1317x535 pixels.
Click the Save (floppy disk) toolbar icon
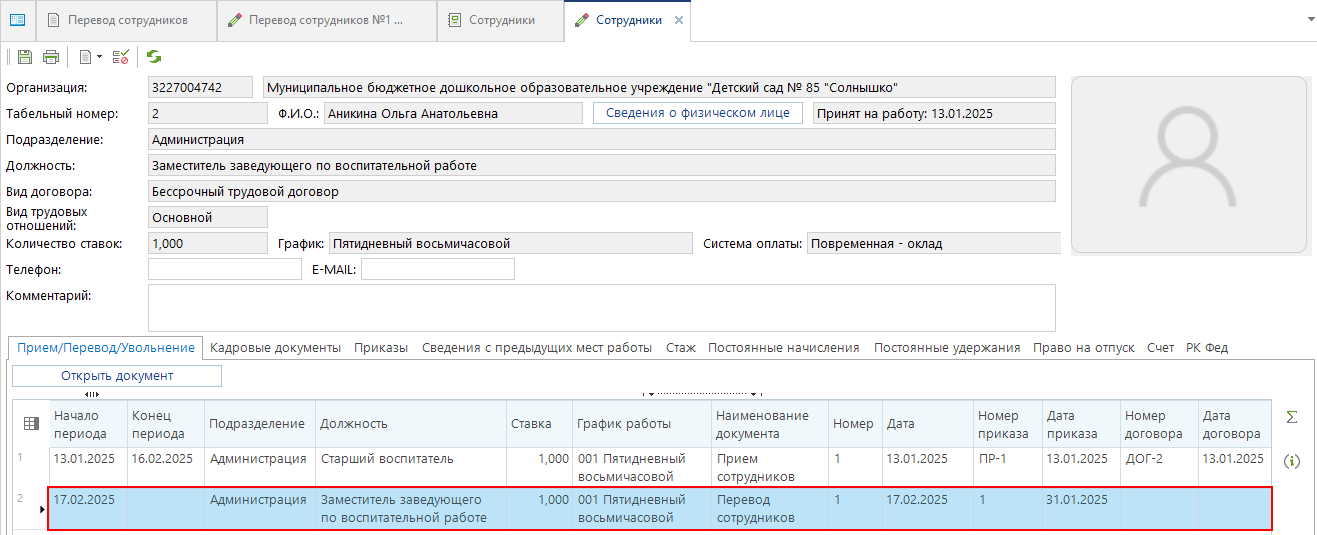(25, 57)
